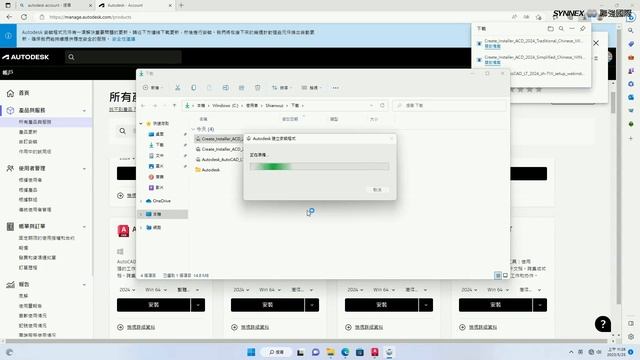Open Microsoft Edge from the taskbar
Viewport: 640px width, 360px height.
[x=345, y=352]
